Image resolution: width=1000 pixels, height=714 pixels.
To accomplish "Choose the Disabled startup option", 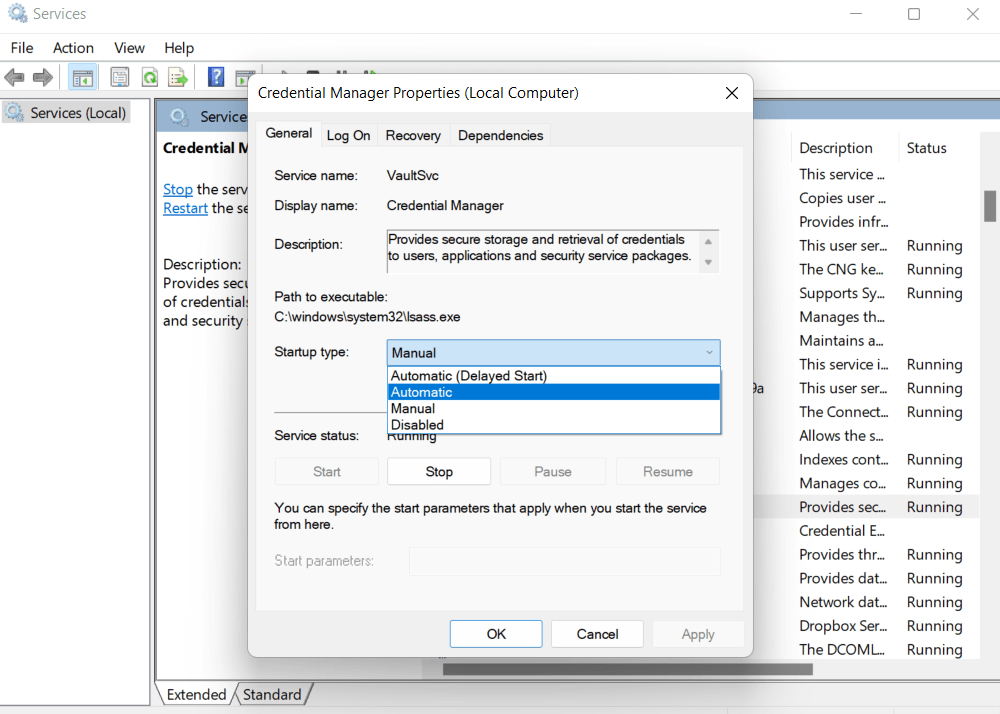I will tap(554, 425).
